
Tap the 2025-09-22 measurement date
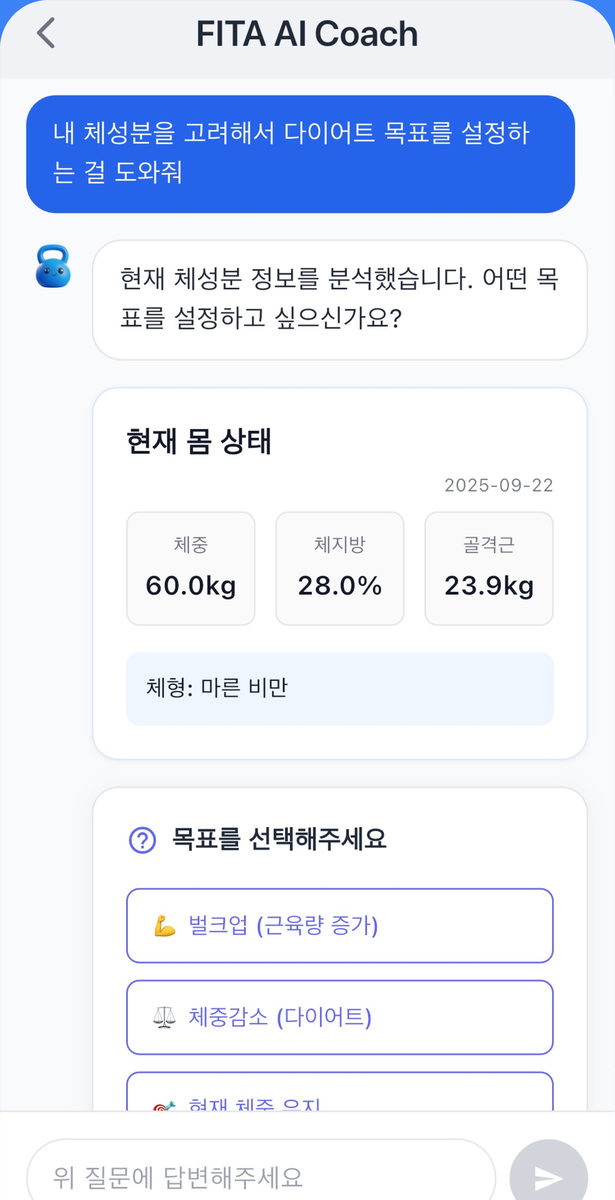coord(499,486)
